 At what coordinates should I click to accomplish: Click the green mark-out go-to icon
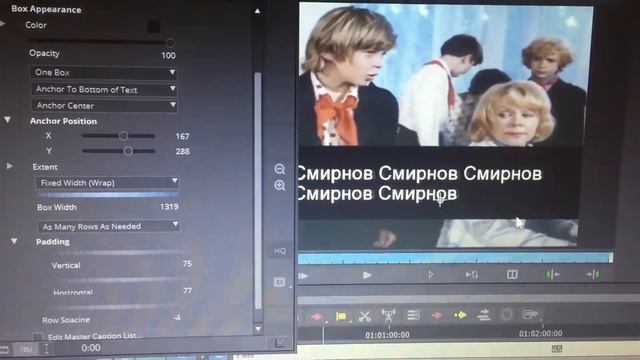tap(593, 274)
